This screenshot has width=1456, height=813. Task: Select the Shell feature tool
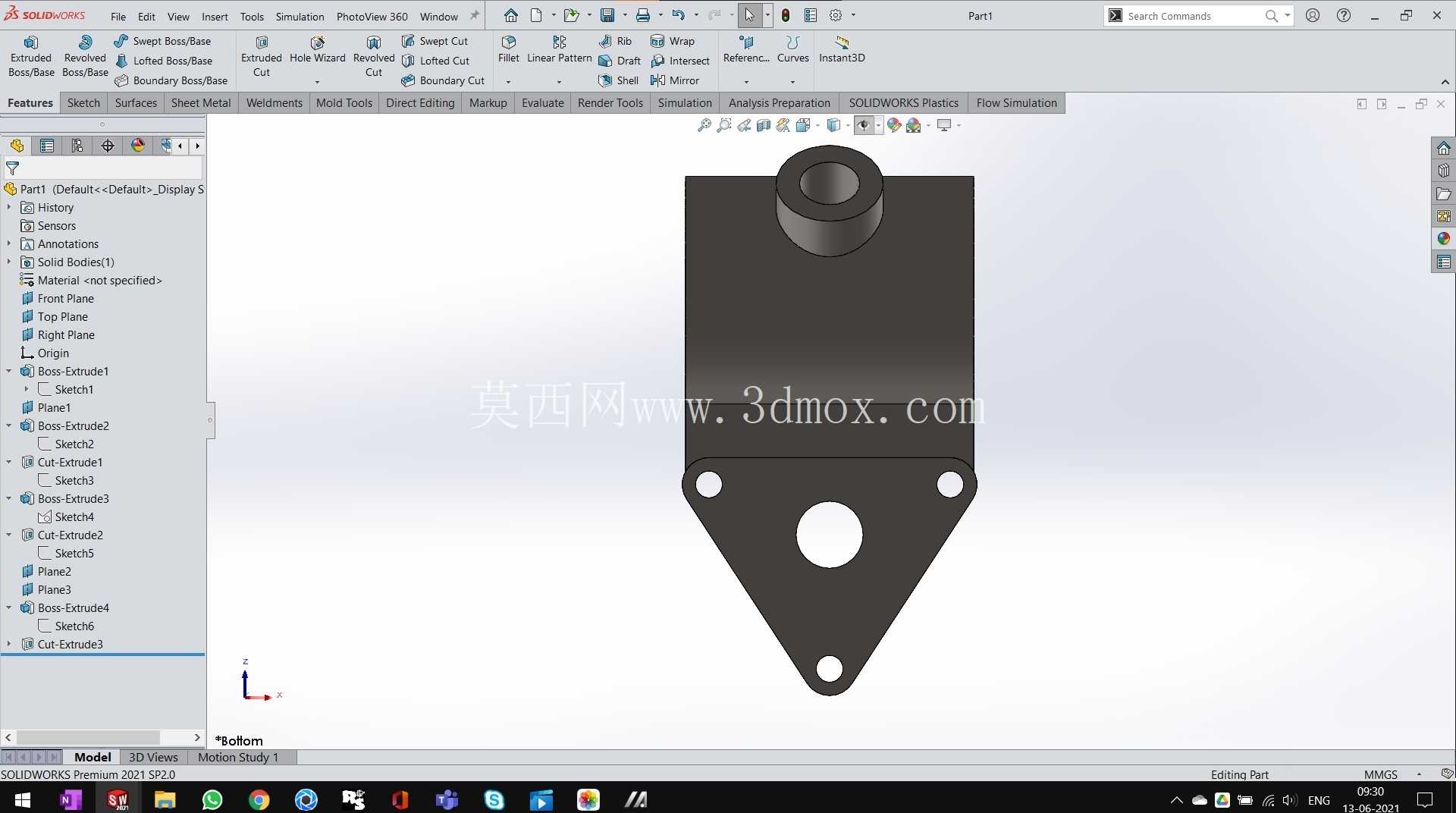tap(619, 80)
